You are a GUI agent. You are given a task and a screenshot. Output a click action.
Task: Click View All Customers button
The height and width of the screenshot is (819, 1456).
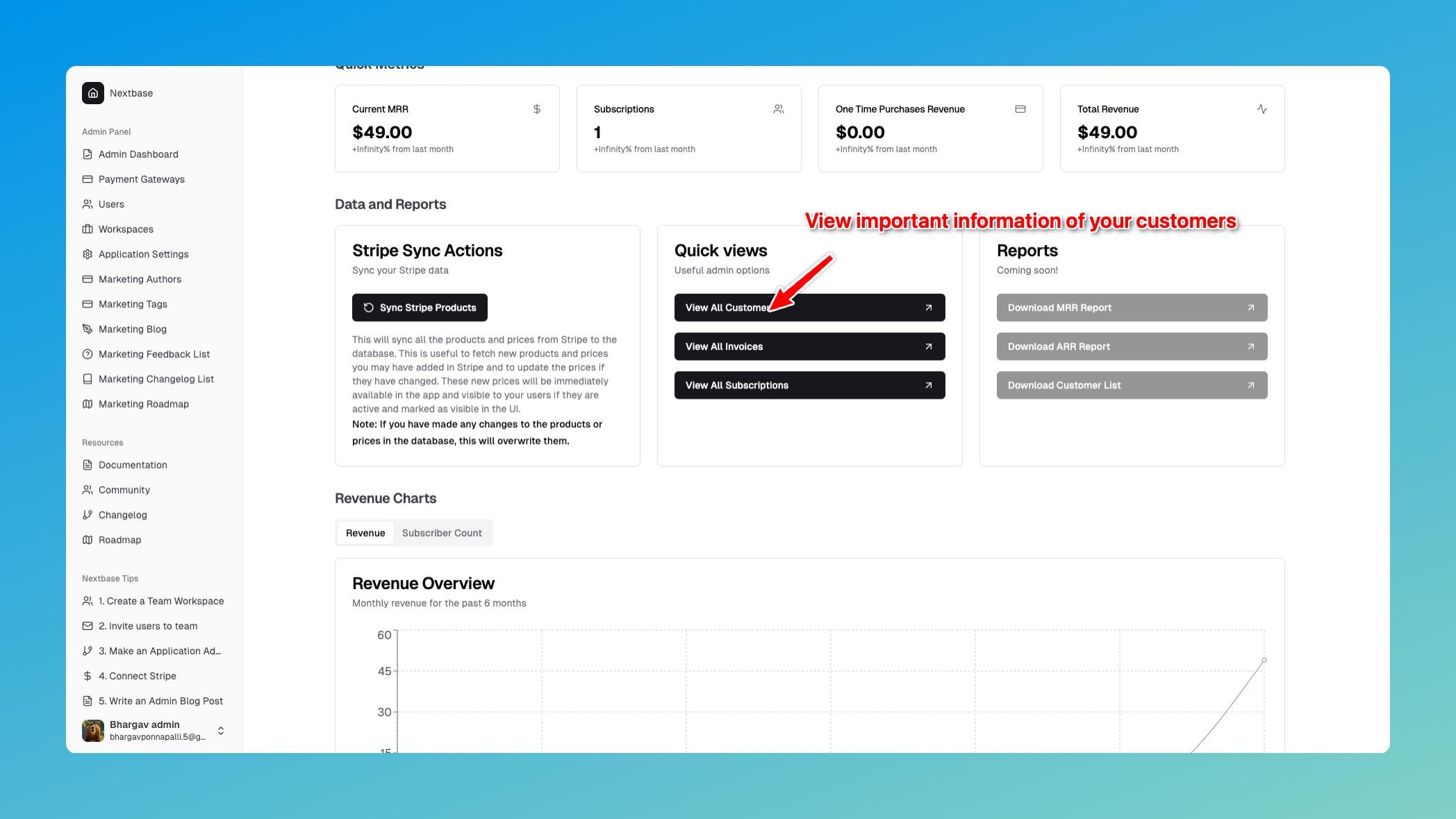[809, 307]
